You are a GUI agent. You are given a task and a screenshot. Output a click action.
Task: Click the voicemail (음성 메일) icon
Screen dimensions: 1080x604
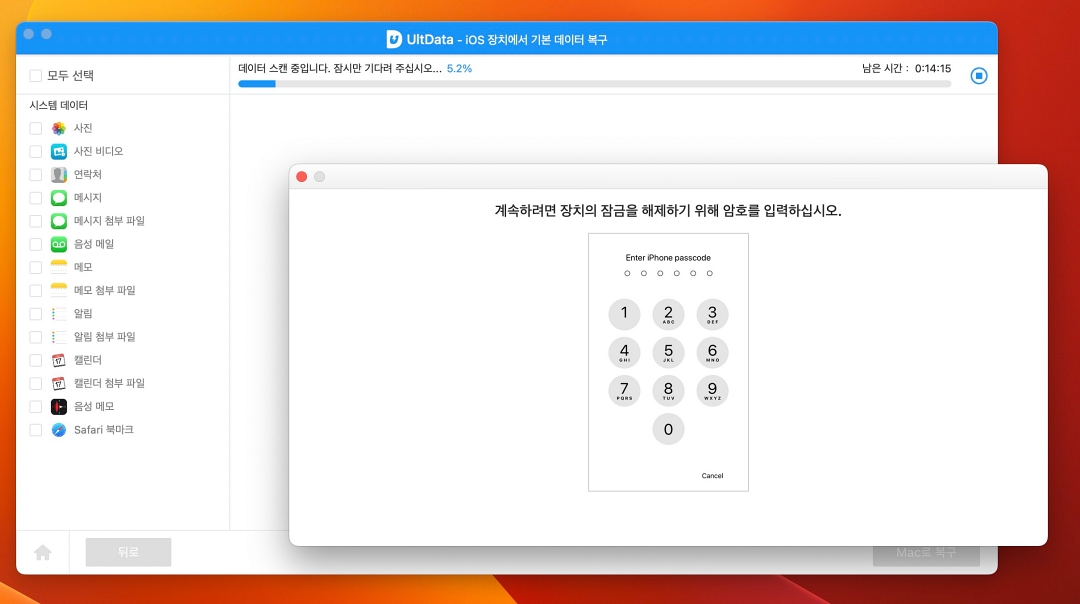pos(59,244)
